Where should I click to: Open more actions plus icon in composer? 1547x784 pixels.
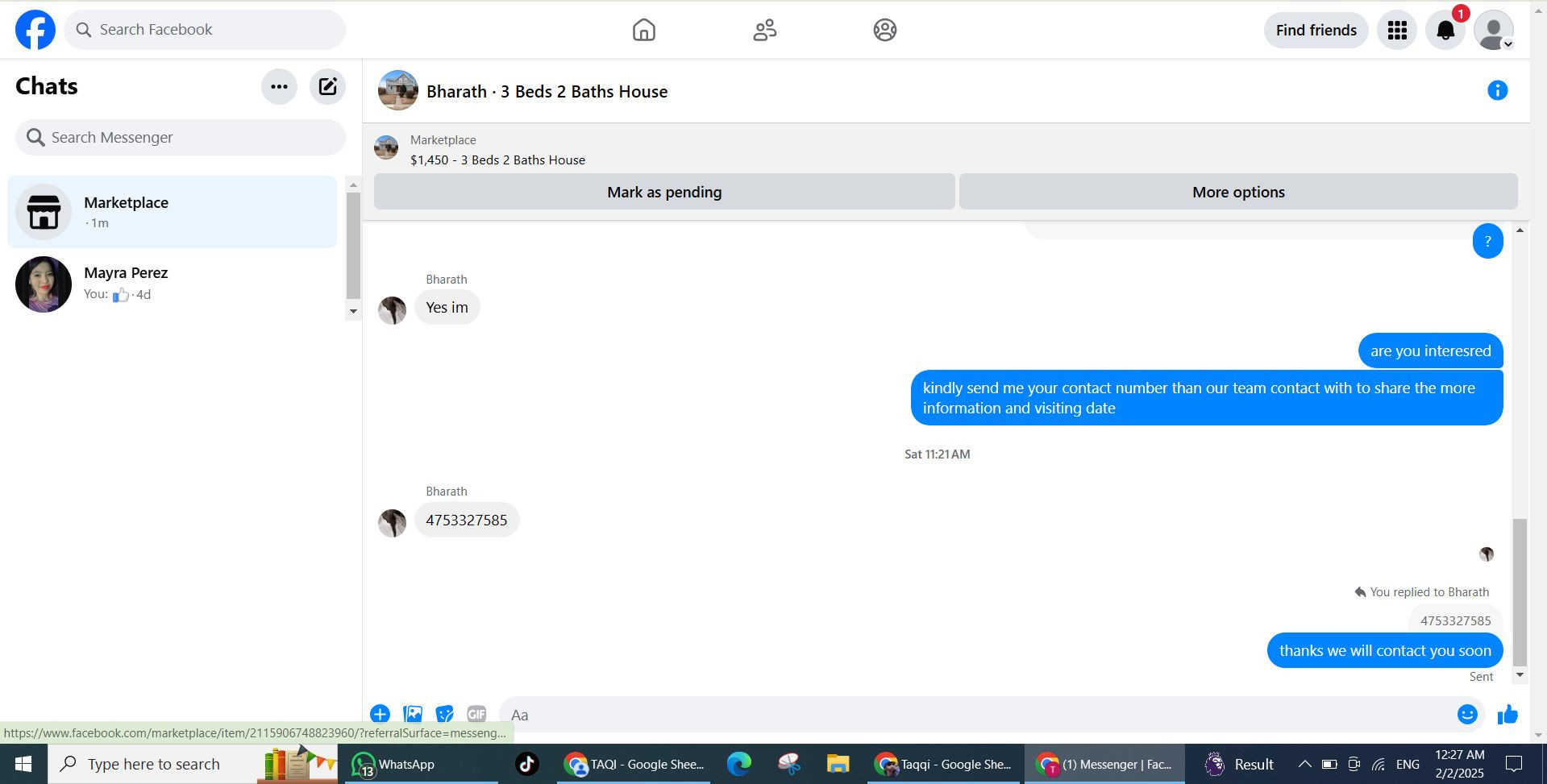[380, 714]
